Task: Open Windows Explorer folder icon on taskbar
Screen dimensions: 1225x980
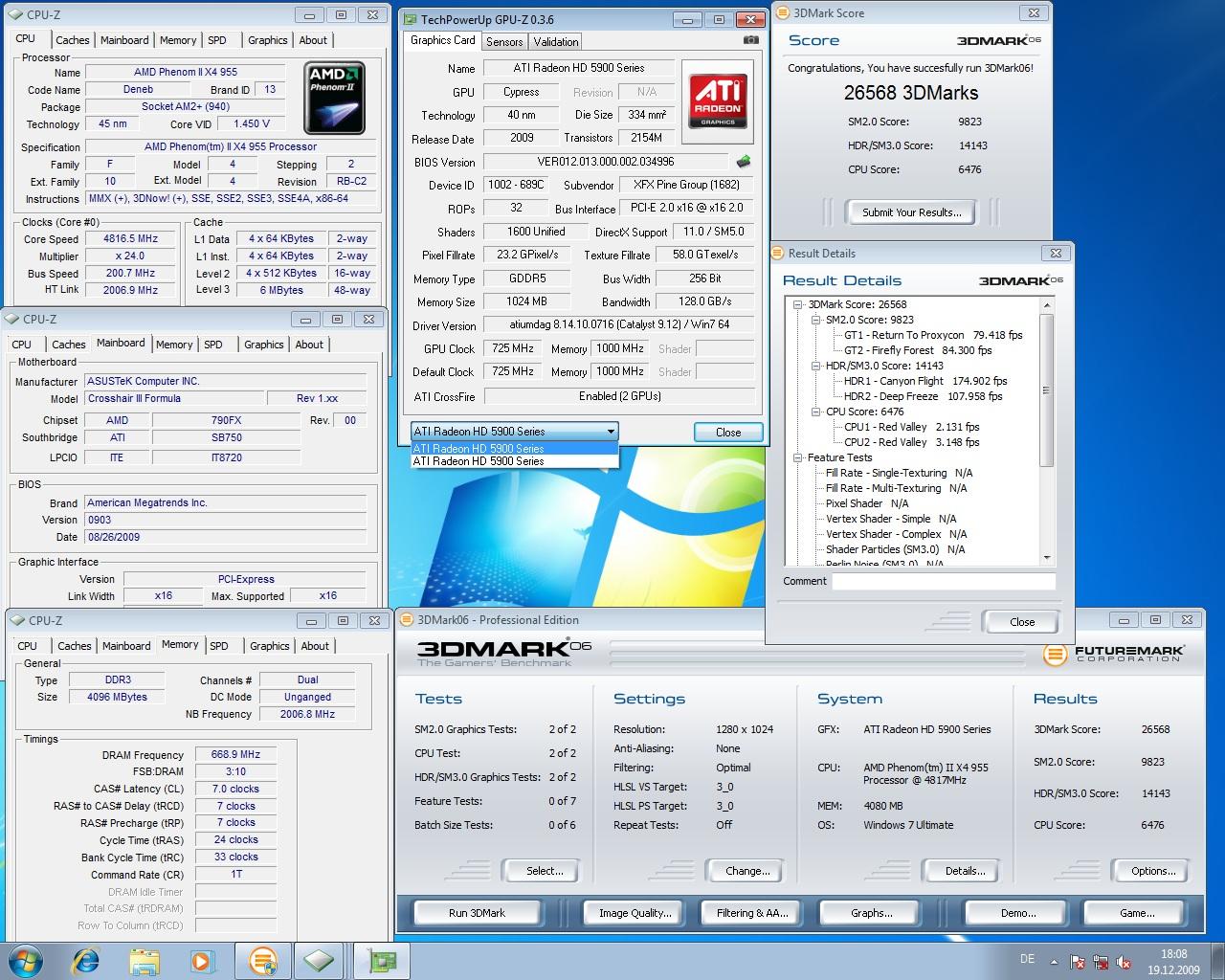Action: tap(145, 960)
